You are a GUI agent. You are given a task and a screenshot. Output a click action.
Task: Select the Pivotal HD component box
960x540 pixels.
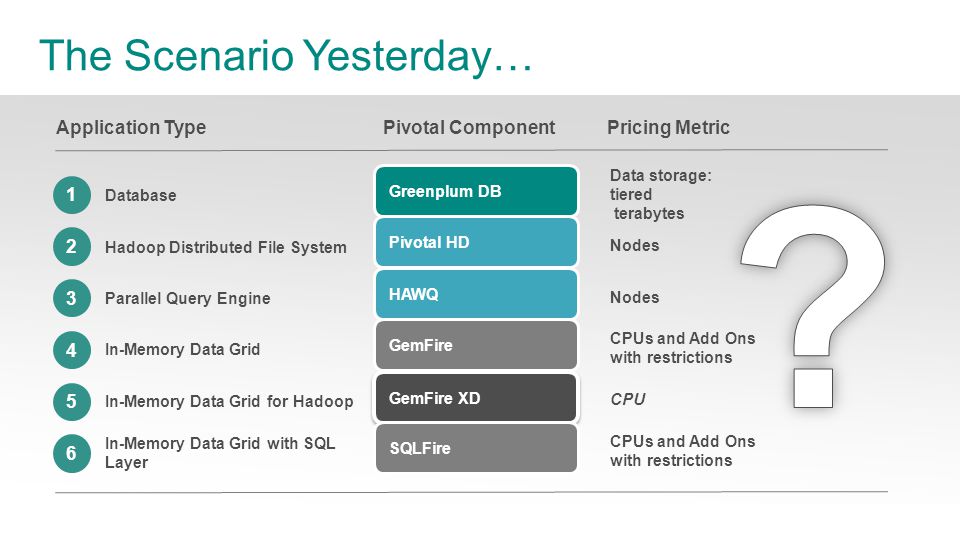(476, 242)
